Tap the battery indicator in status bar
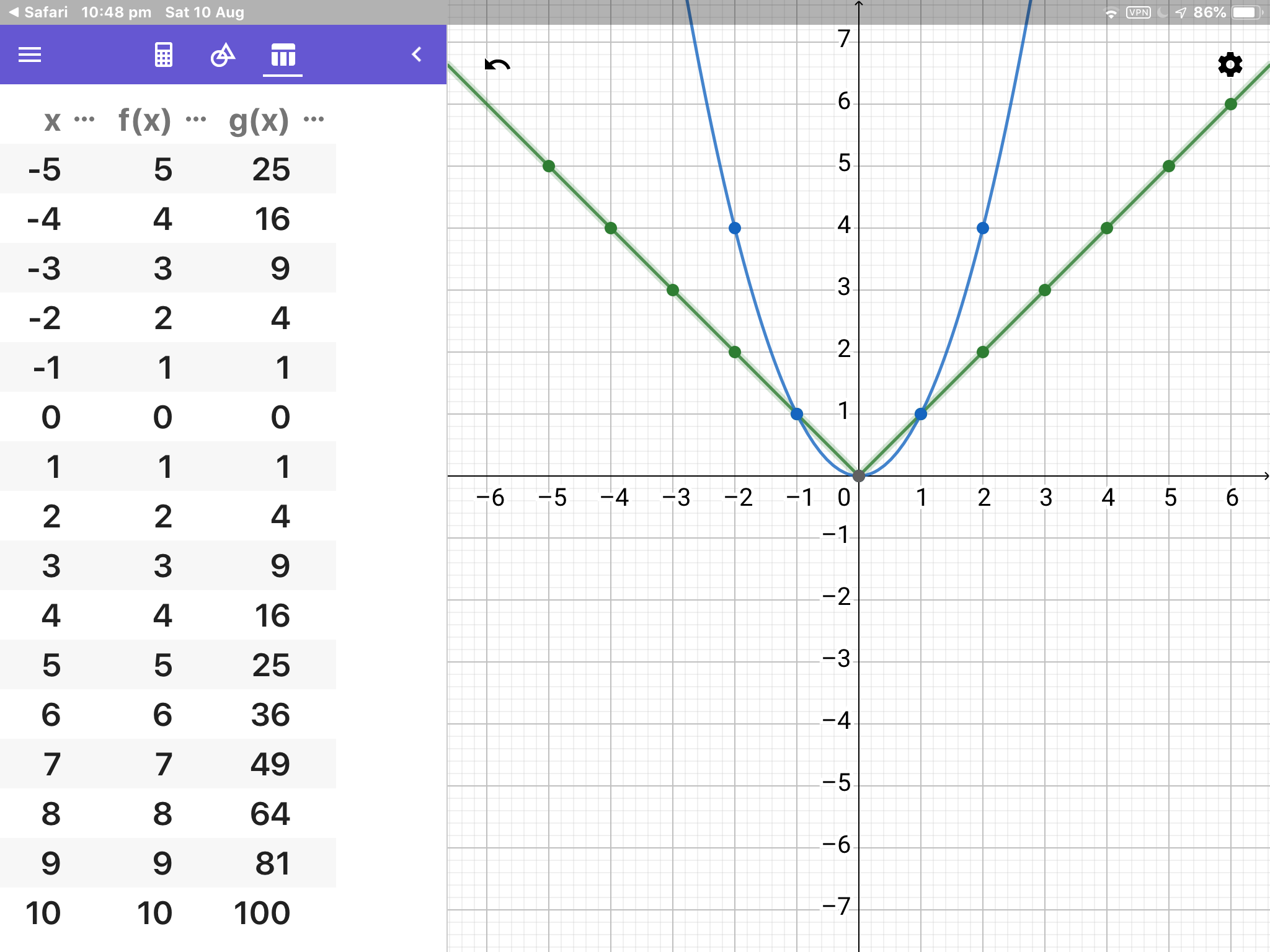 coord(1246,12)
